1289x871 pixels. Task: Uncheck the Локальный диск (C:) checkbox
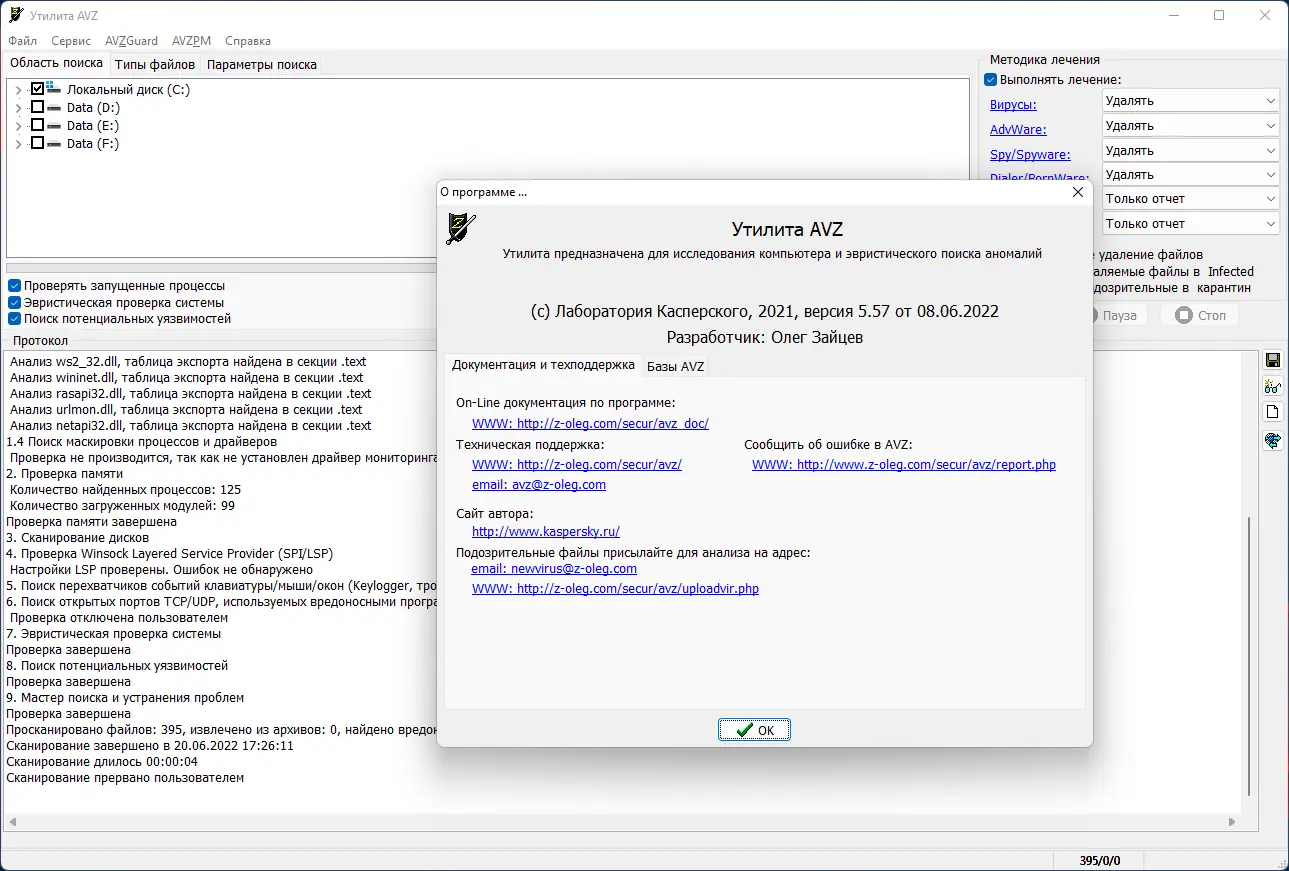pos(38,89)
